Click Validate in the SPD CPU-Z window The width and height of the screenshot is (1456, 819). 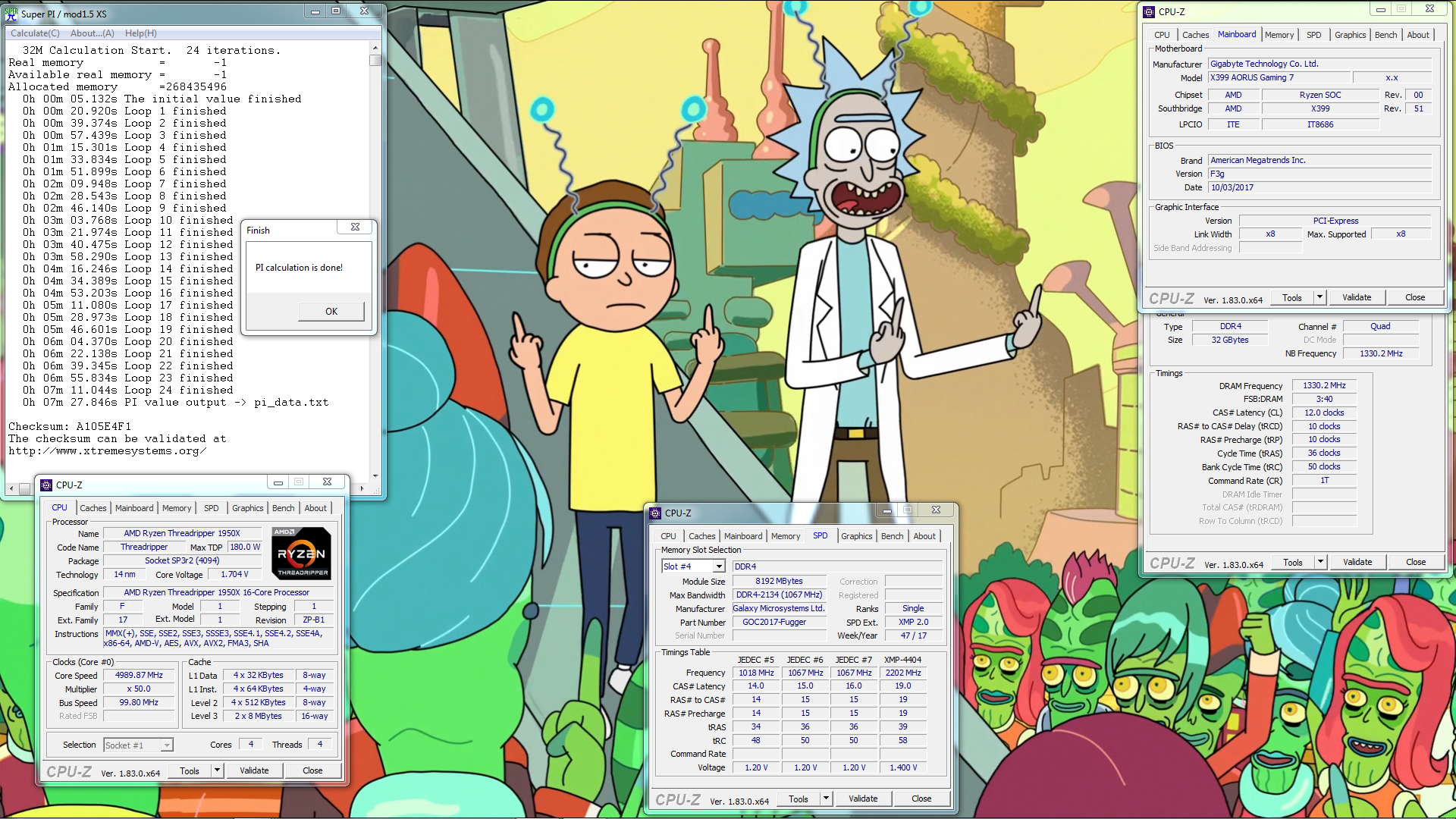[863, 799]
